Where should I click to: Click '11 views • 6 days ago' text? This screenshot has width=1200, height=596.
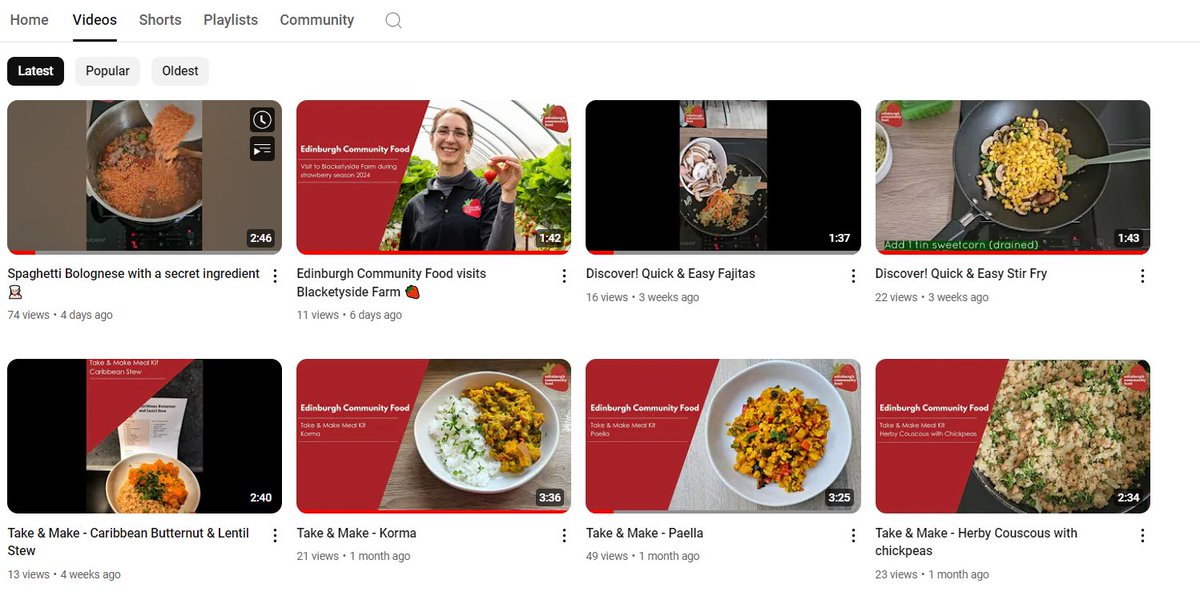(349, 315)
